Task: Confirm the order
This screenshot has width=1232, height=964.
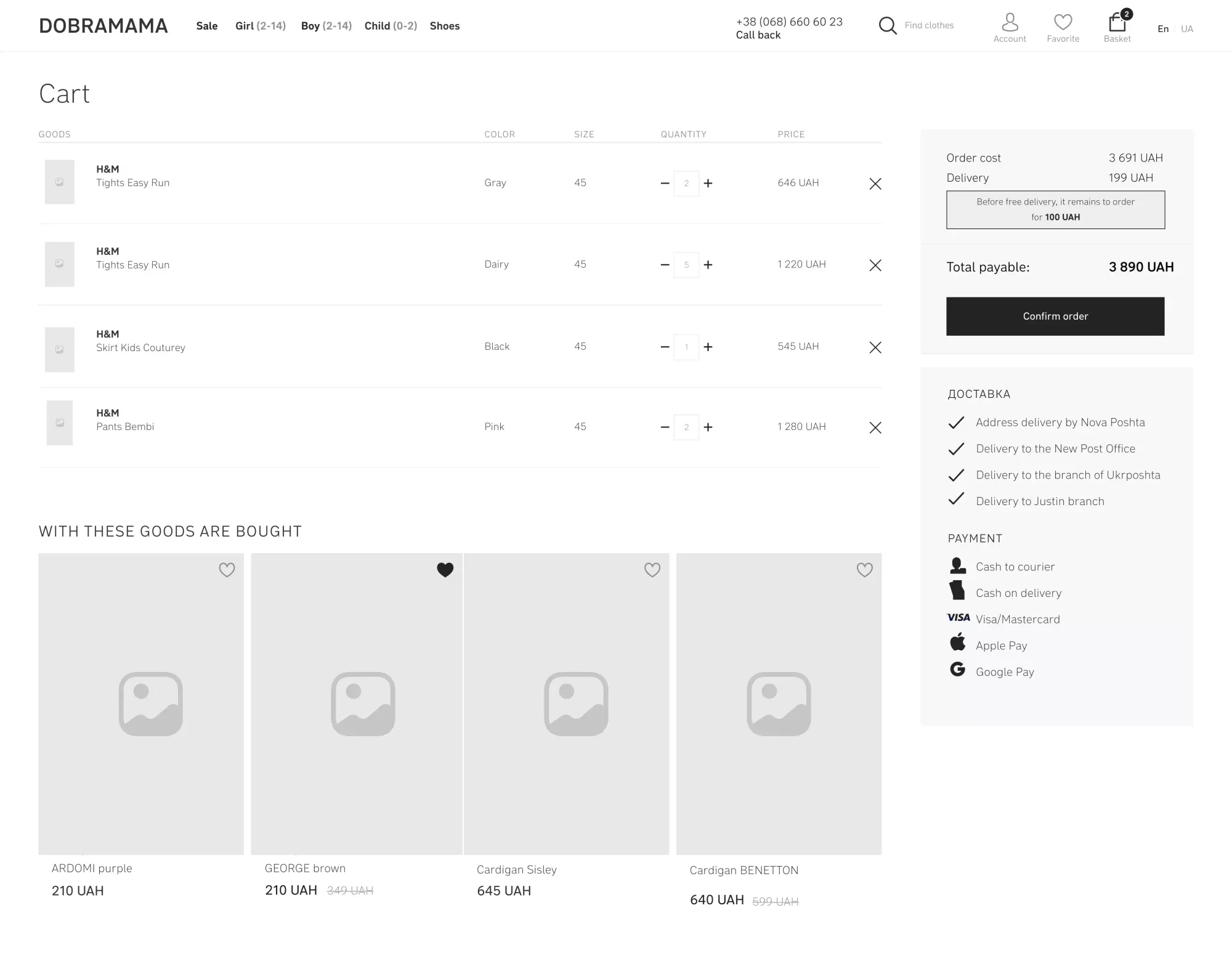Action: pos(1055,316)
